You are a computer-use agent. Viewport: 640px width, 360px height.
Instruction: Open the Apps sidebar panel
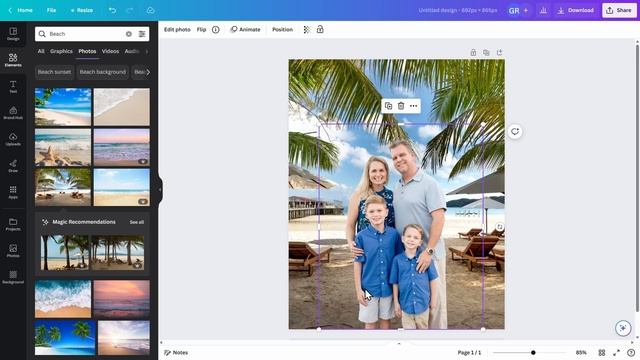pyautogui.click(x=13, y=192)
